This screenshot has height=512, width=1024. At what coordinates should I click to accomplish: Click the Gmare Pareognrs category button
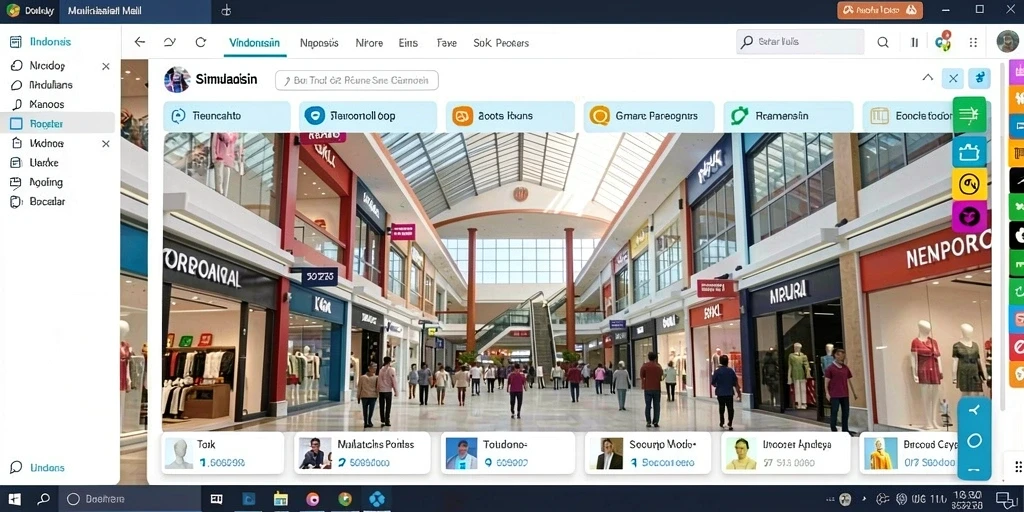[x=648, y=116]
